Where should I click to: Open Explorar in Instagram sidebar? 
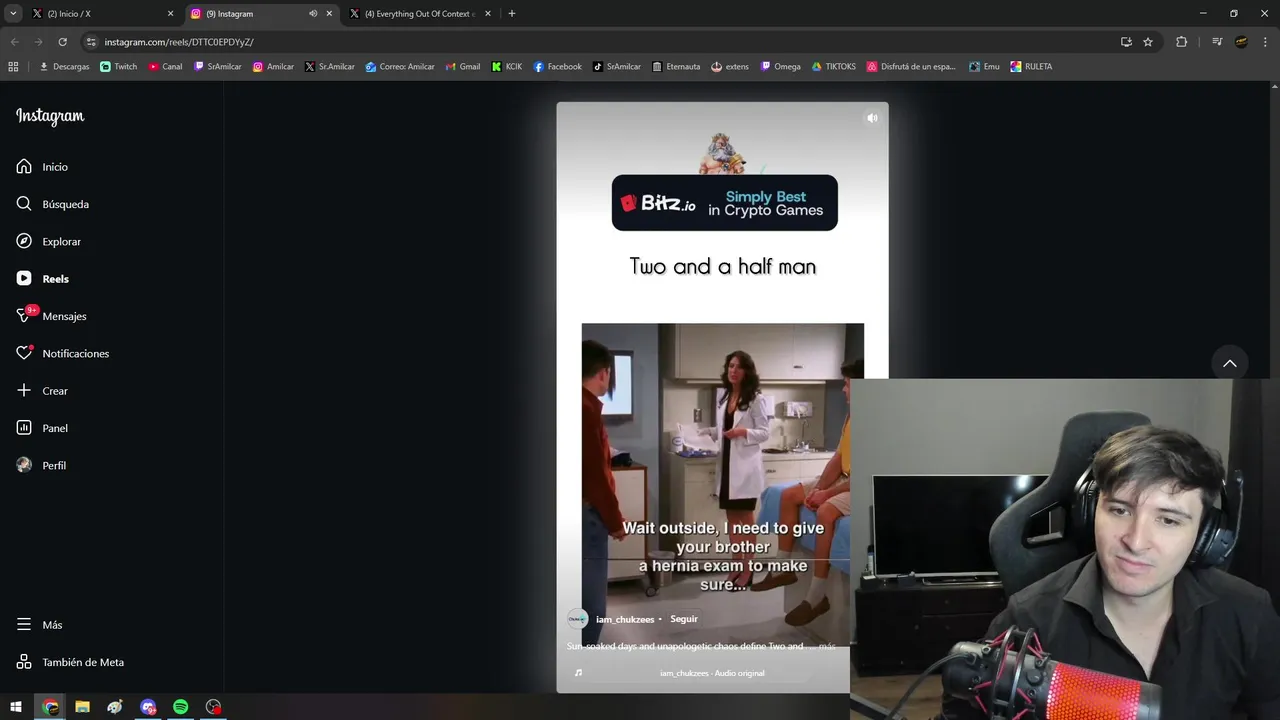click(48, 242)
